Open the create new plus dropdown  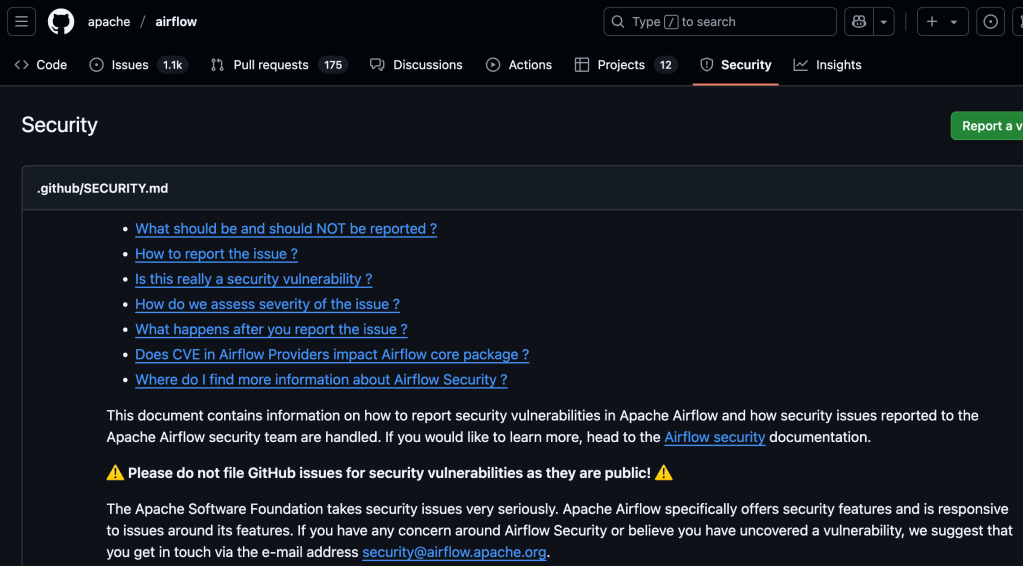coord(941,21)
